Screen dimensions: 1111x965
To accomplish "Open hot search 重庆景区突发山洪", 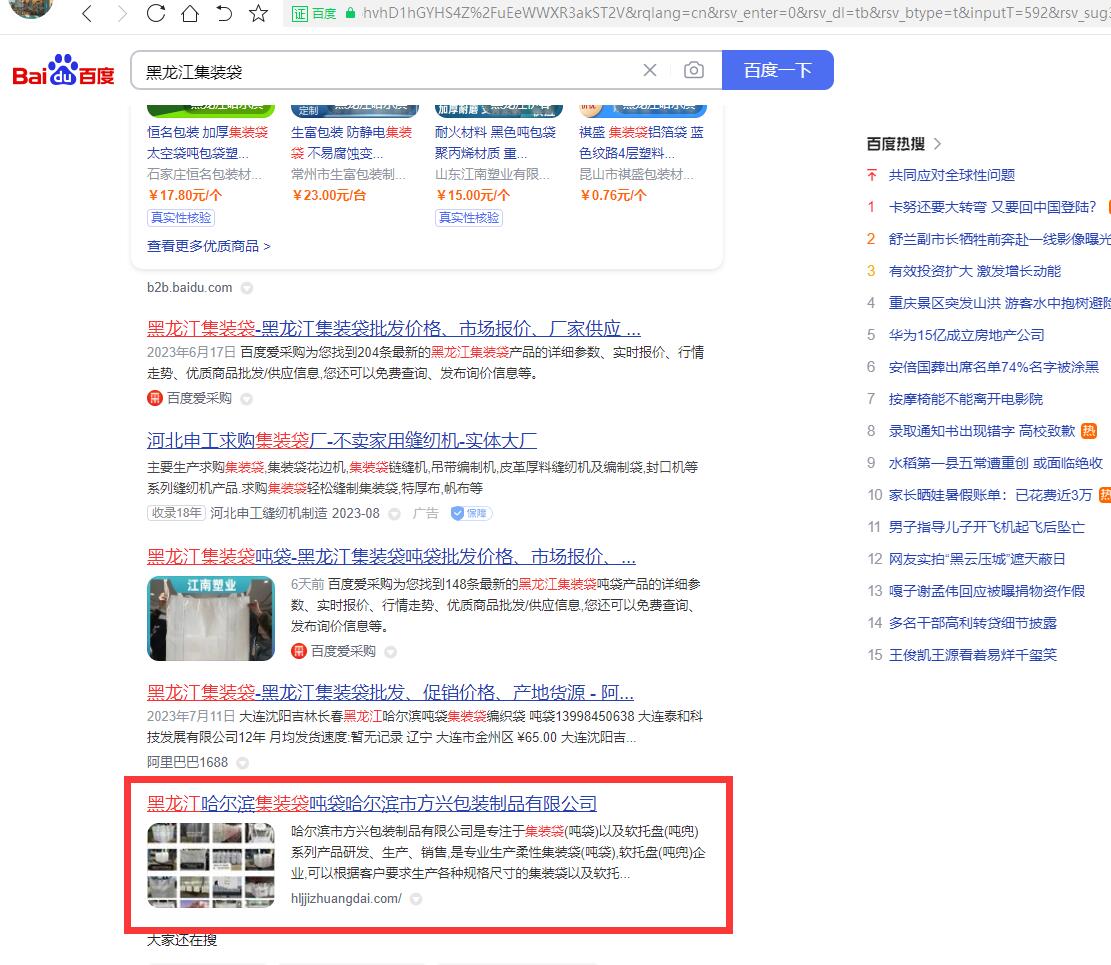I will coord(999,303).
